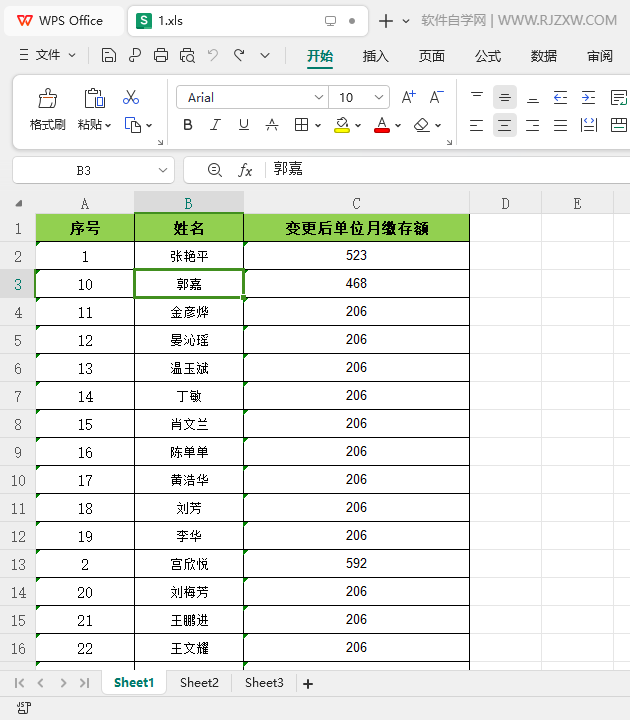The width and height of the screenshot is (630, 720).
Task: Click the formula bar zoom magnifier icon
Action: click(x=214, y=170)
